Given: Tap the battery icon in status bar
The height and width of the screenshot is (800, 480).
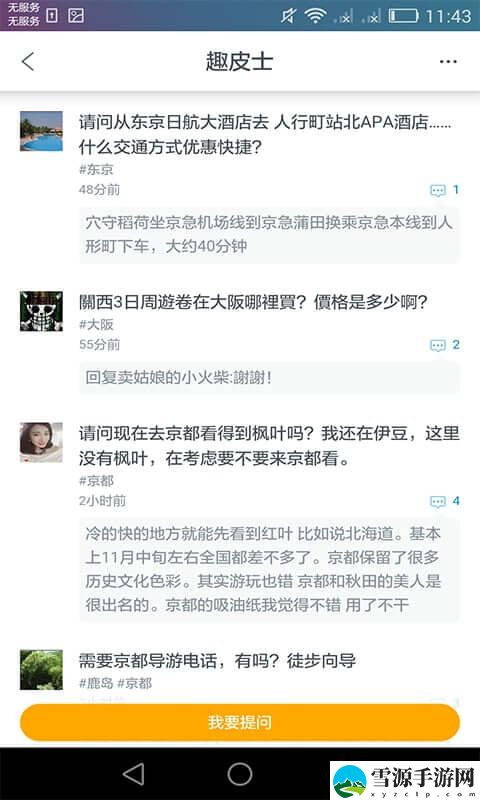Looking at the screenshot, I should tap(403, 16).
